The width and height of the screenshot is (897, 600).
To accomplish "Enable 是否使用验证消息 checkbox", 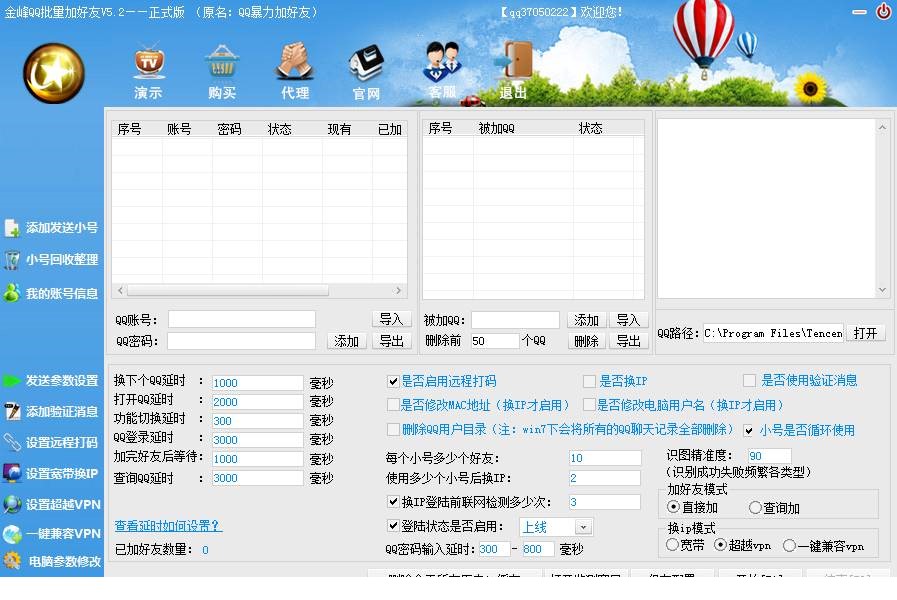I will pyautogui.click(x=749, y=380).
